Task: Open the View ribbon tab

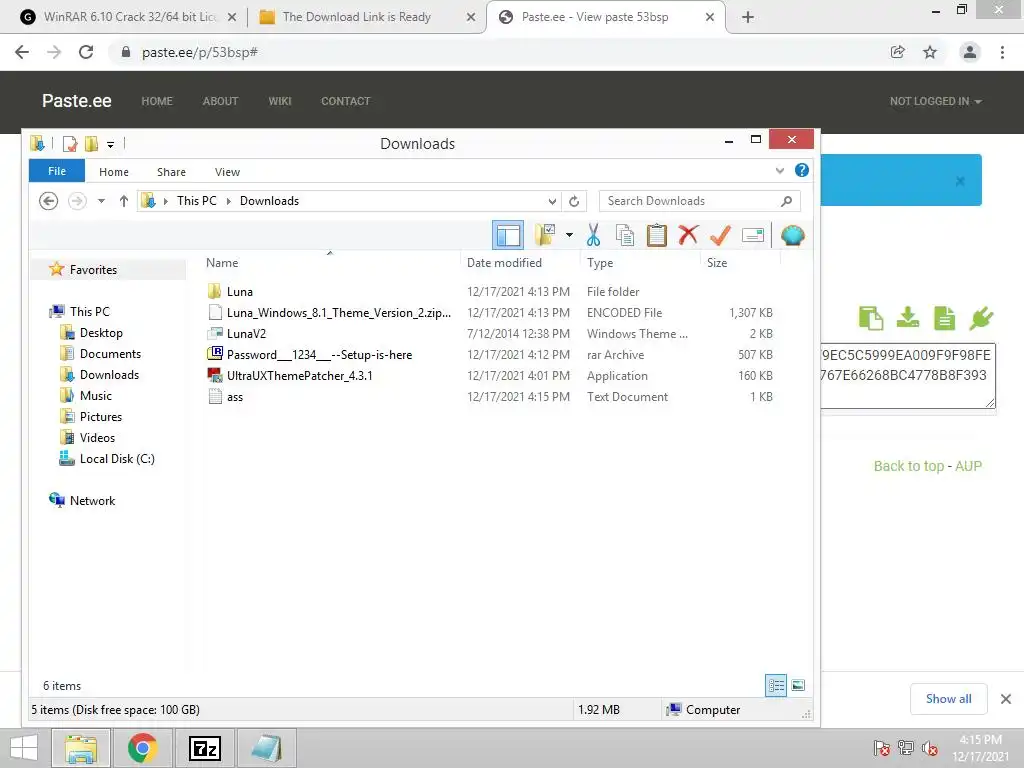Action: 227,172
